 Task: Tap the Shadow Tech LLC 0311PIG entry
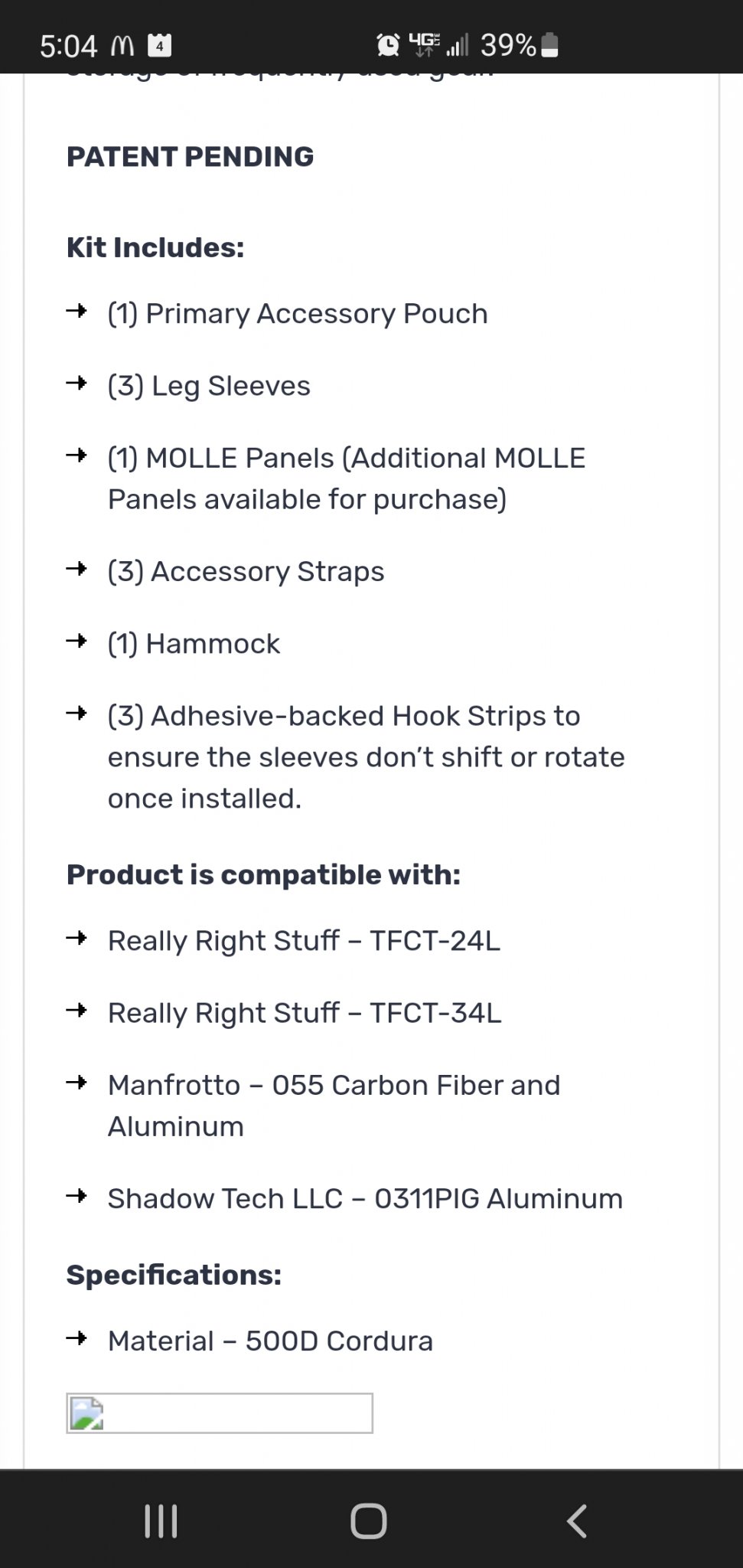[365, 1198]
